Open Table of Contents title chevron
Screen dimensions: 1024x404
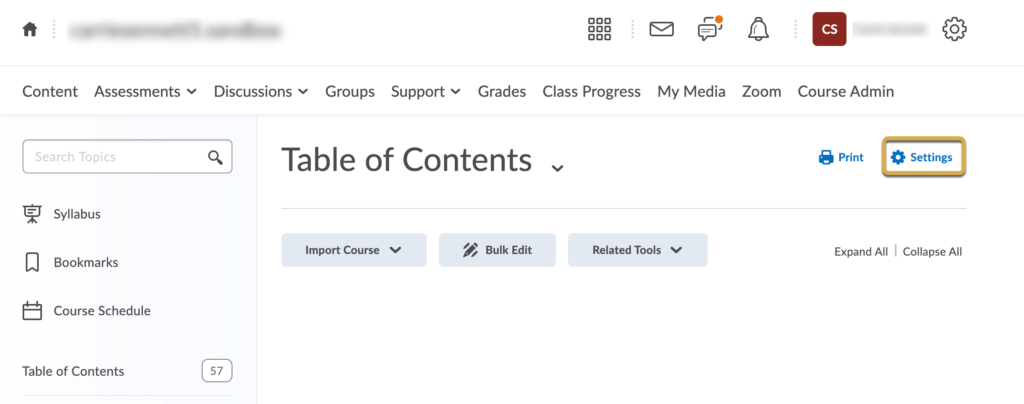557,168
